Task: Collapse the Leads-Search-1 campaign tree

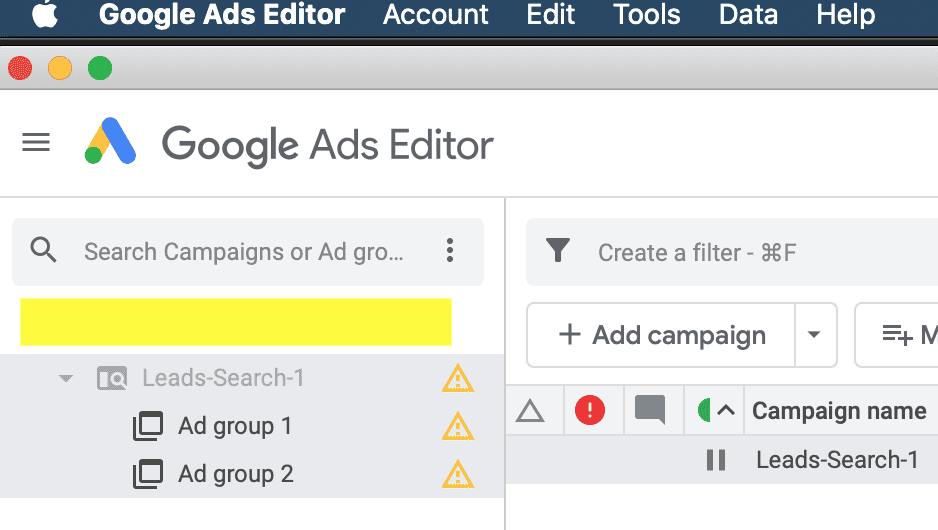Action: coord(66,378)
